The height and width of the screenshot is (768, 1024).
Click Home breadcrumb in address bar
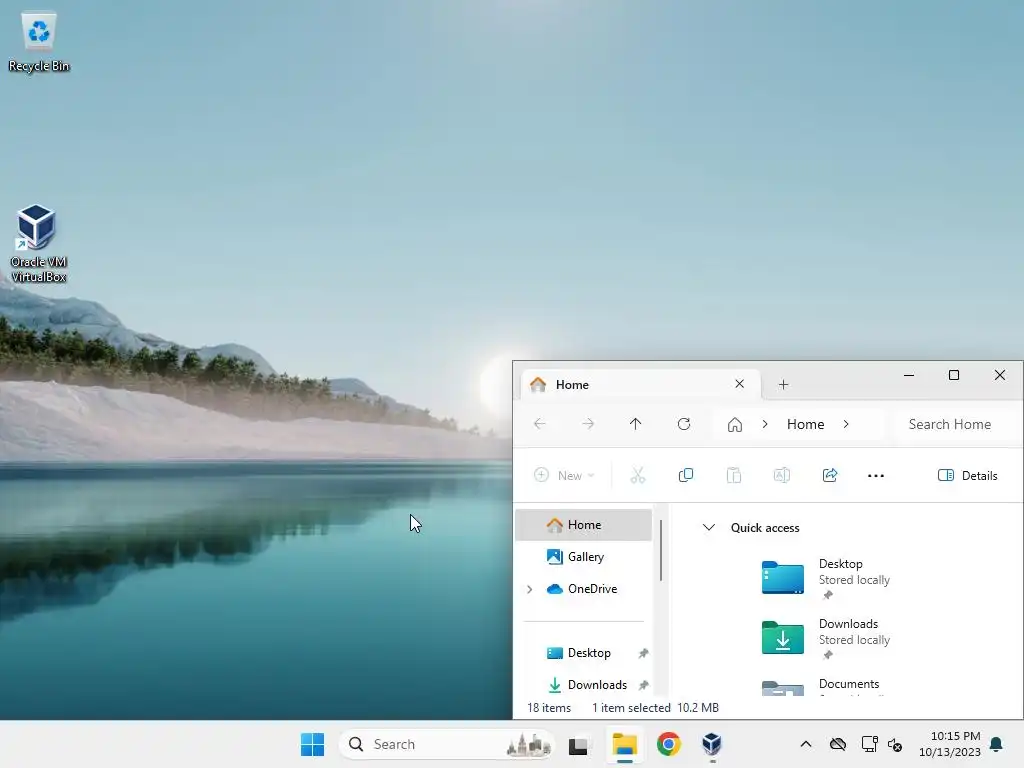[805, 424]
